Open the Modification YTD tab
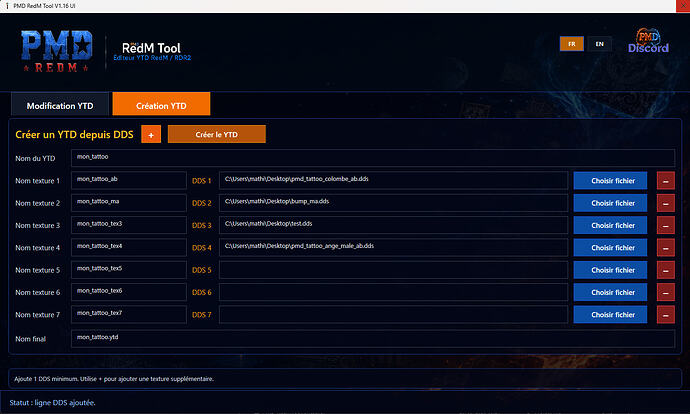Image resolution: width=690 pixels, height=414 pixels. pos(60,104)
